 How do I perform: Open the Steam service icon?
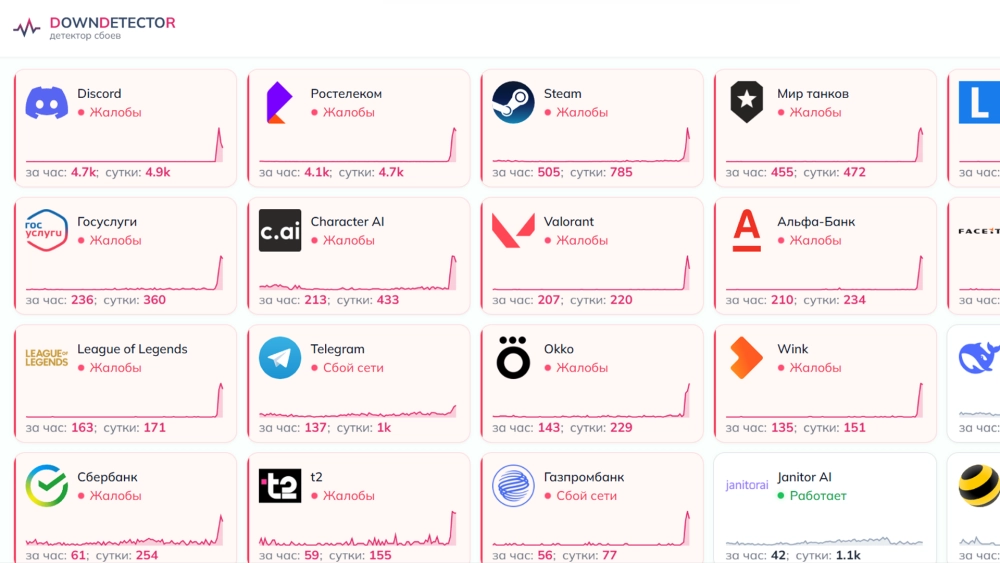pyautogui.click(x=513, y=102)
